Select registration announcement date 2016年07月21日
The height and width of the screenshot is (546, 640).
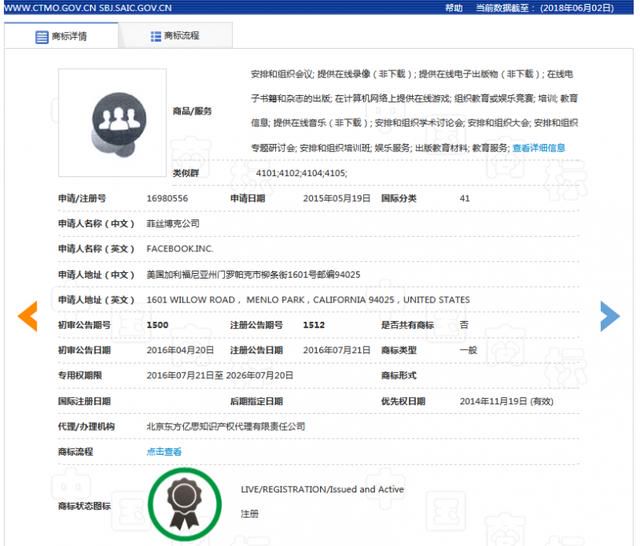[x=337, y=350]
